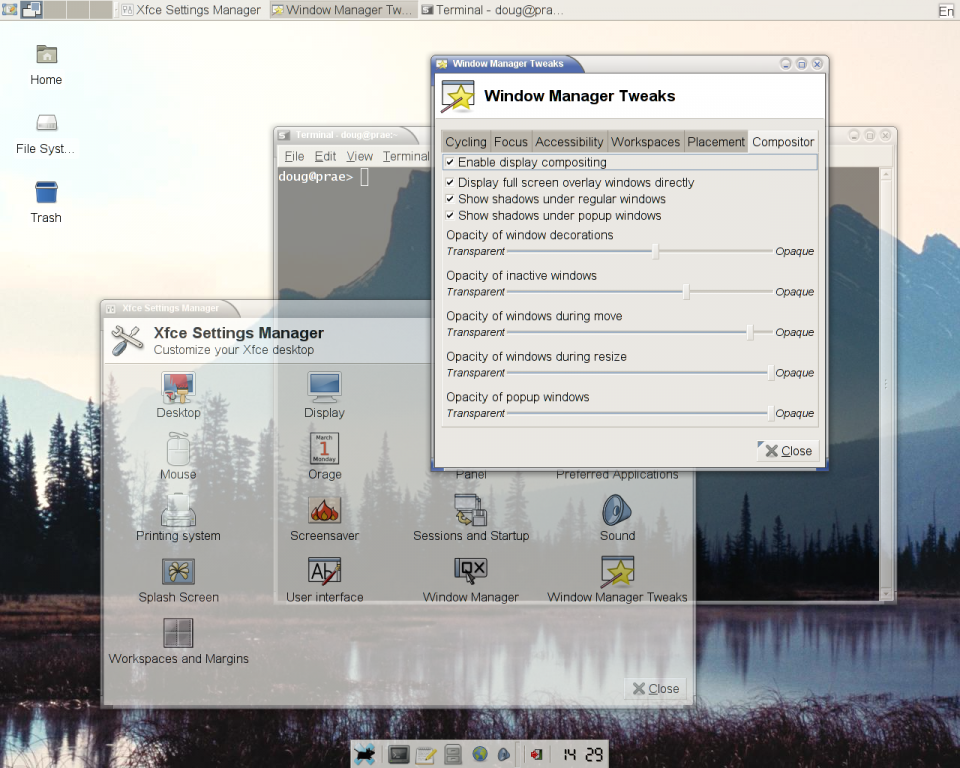Open the Xfce mouse menu on bottom panel
This screenshot has width=960, height=768.
click(365, 754)
